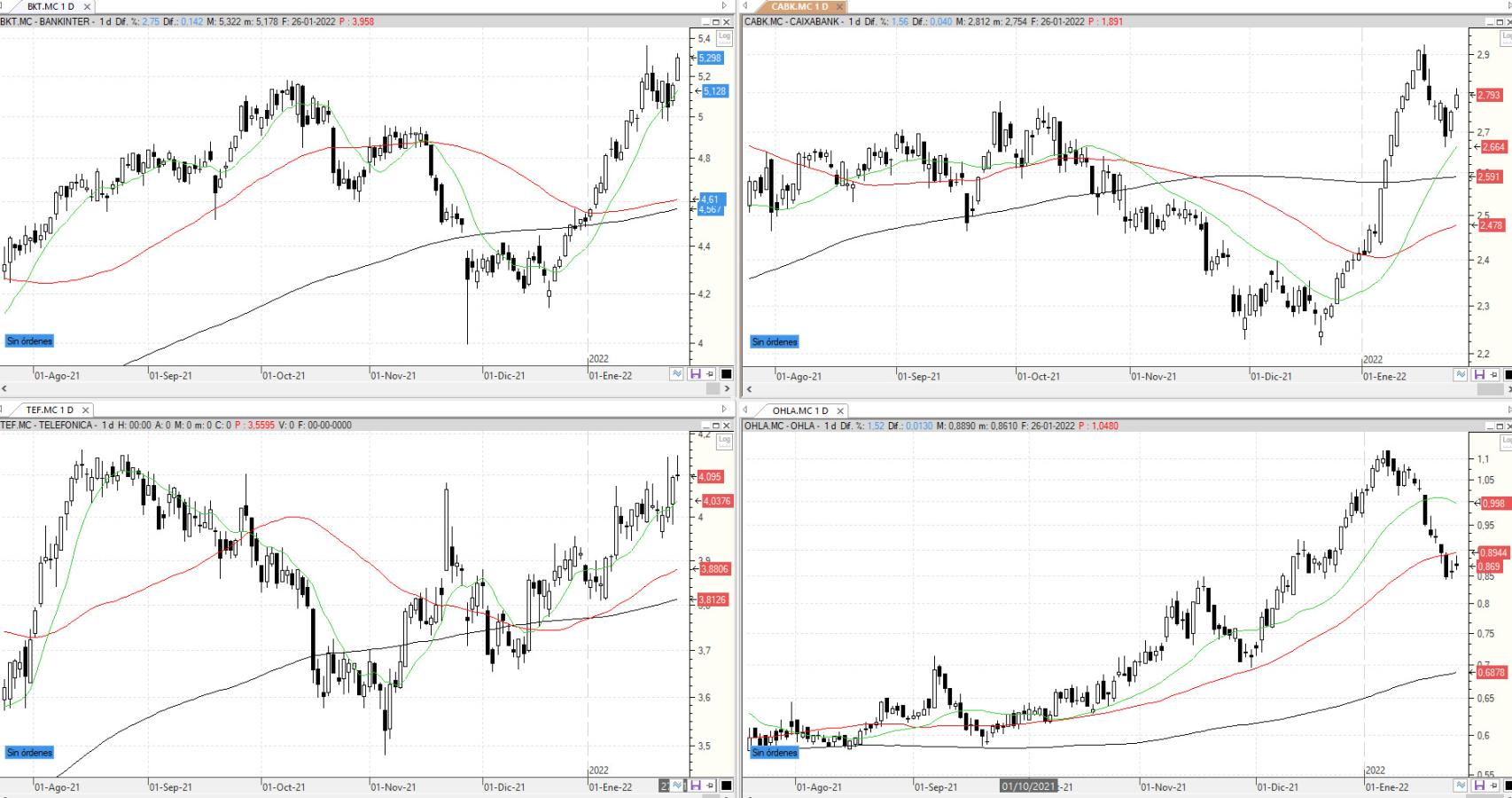The image size is (1512, 798).
Task: Open indicators wave icon in Telefonica chart
Action: pyautogui.click(x=677, y=786)
